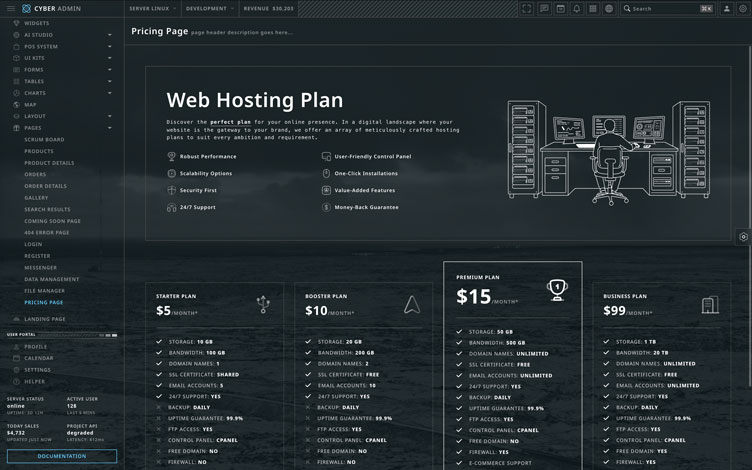The height and width of the screenshot is (470, 752).
Task: Open the calendar icon in header
Action: pos(560,8)
